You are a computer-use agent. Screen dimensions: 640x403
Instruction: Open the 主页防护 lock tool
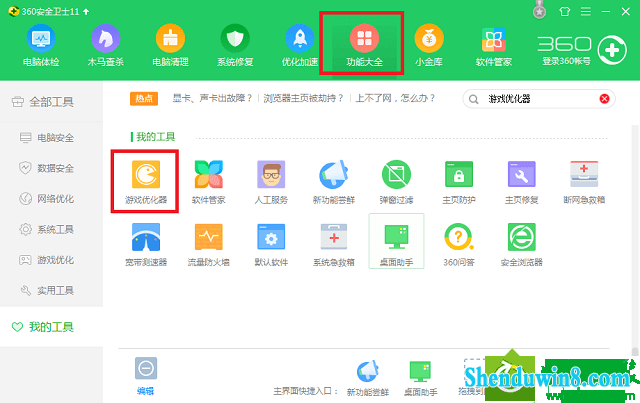[459, 182]
